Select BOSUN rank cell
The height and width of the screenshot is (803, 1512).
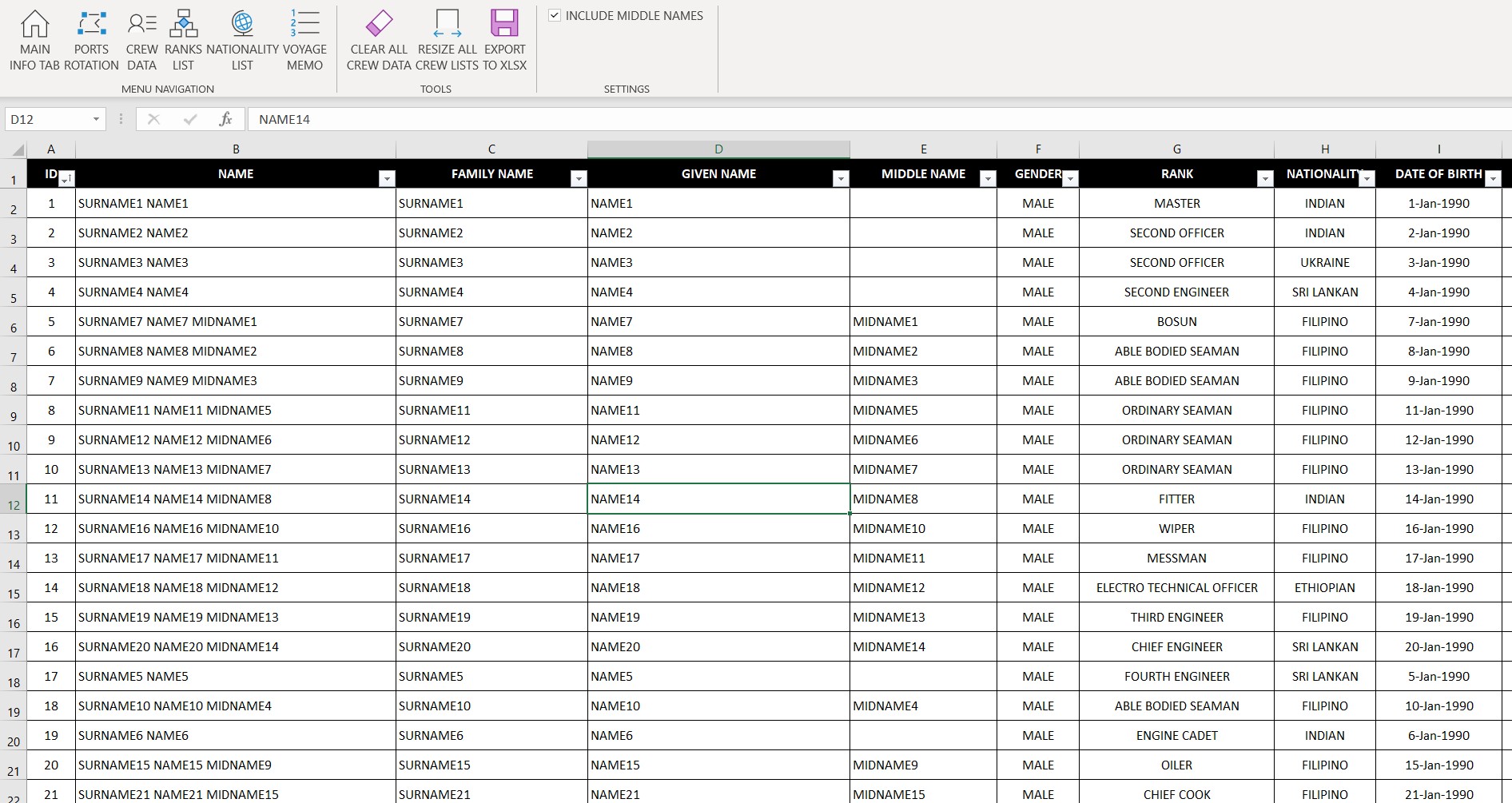1176,321
